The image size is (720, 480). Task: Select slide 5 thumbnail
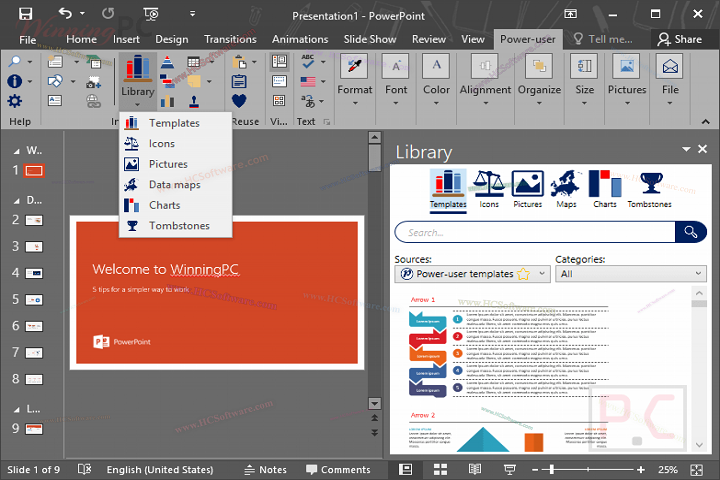pyautogui.click(x=34, y=300)
